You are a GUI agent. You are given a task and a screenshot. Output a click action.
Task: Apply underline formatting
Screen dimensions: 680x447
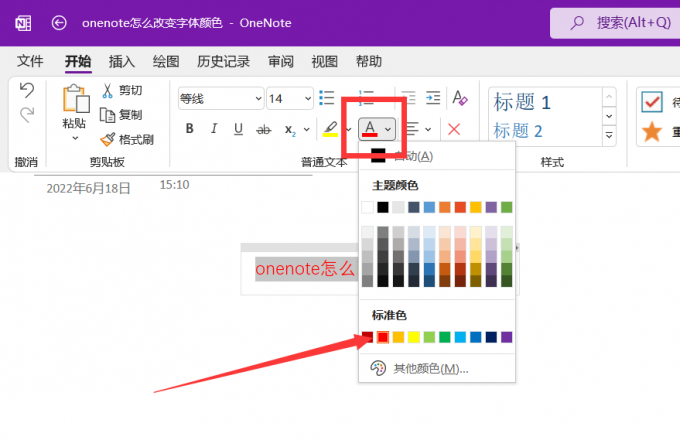(x=238, y=129)
